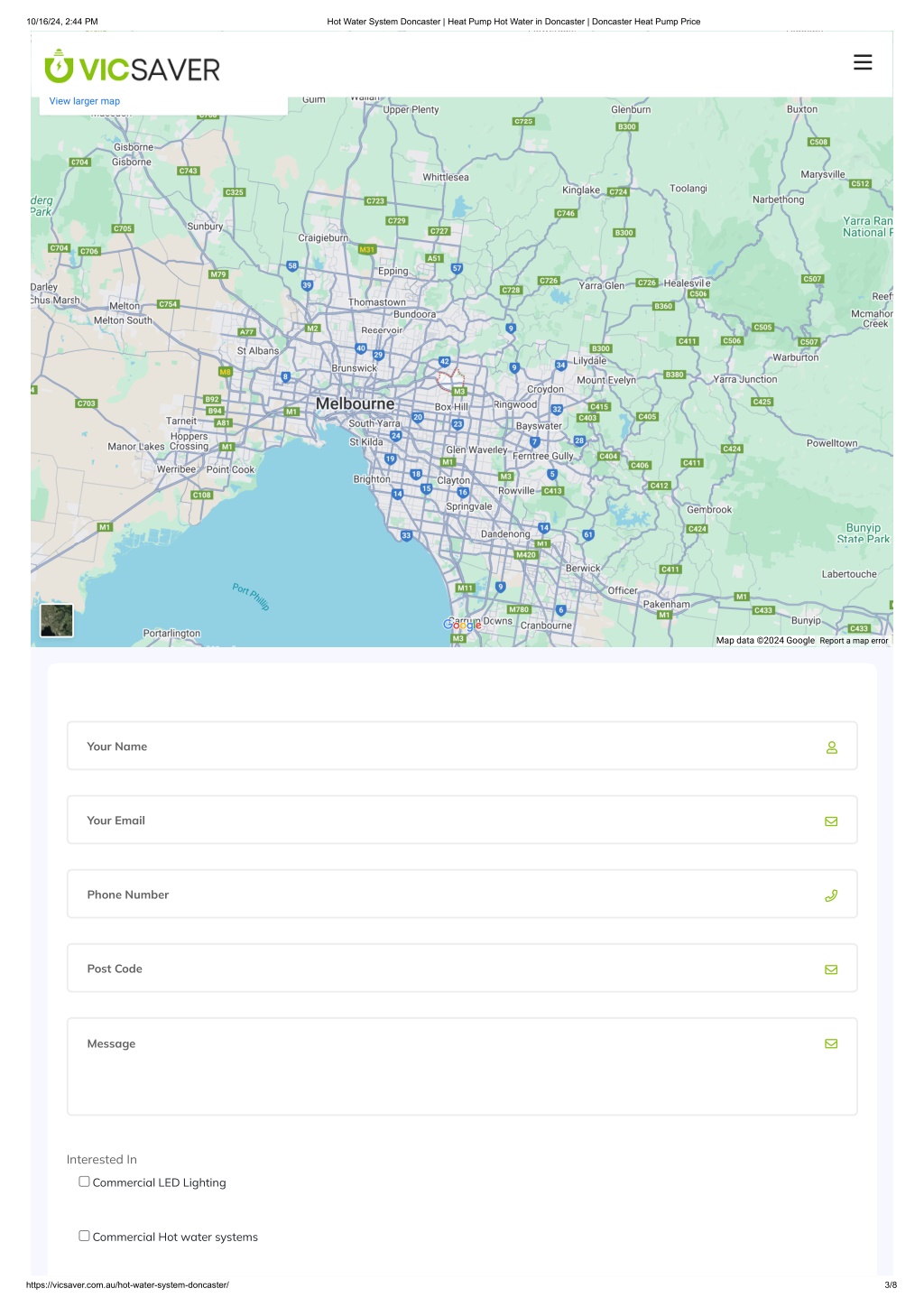Focus the Your Name input field

pyautogui.click(x=462, y=746)
